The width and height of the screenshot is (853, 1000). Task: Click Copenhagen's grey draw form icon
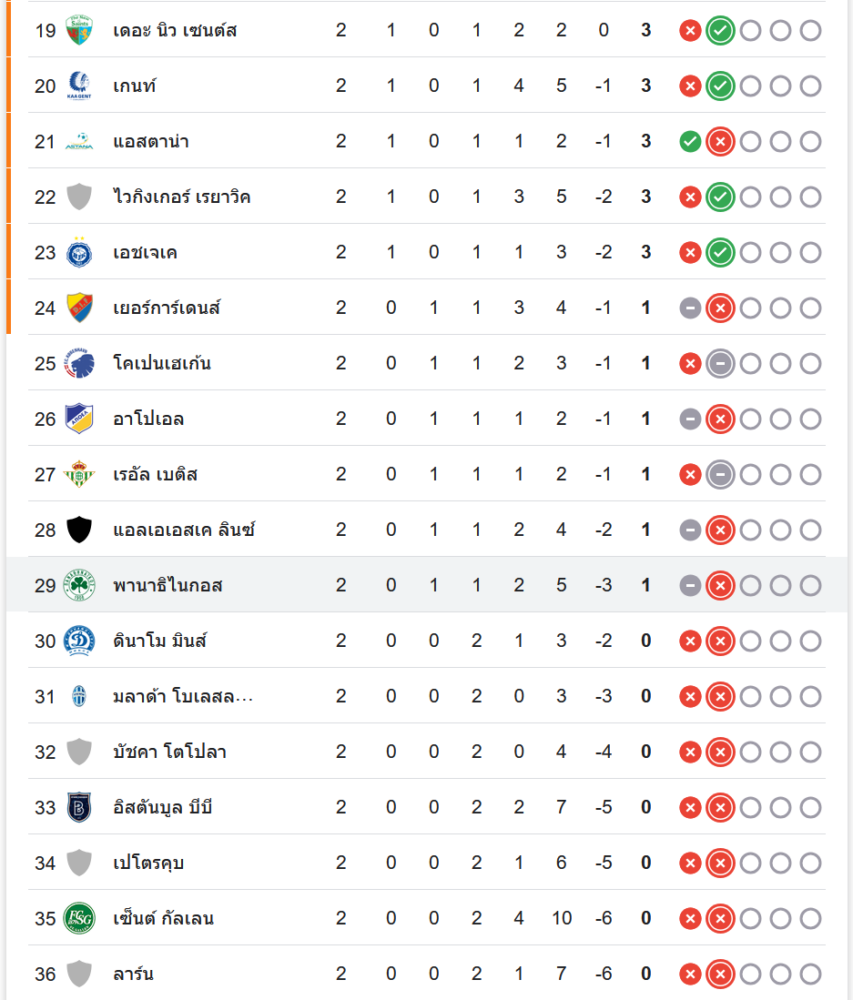pos(719,364)
